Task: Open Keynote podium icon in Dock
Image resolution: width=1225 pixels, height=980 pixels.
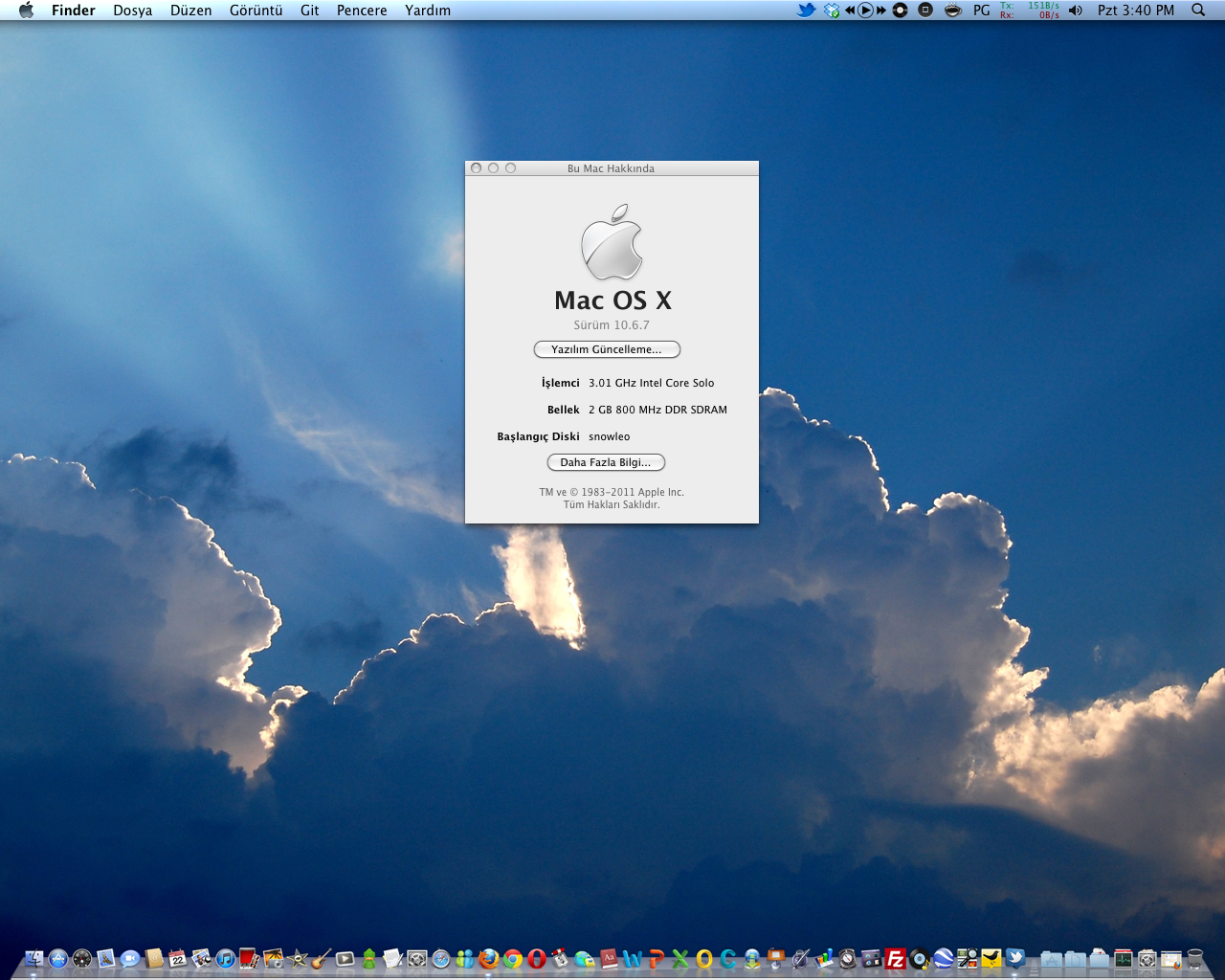Action: pos(776,958)
